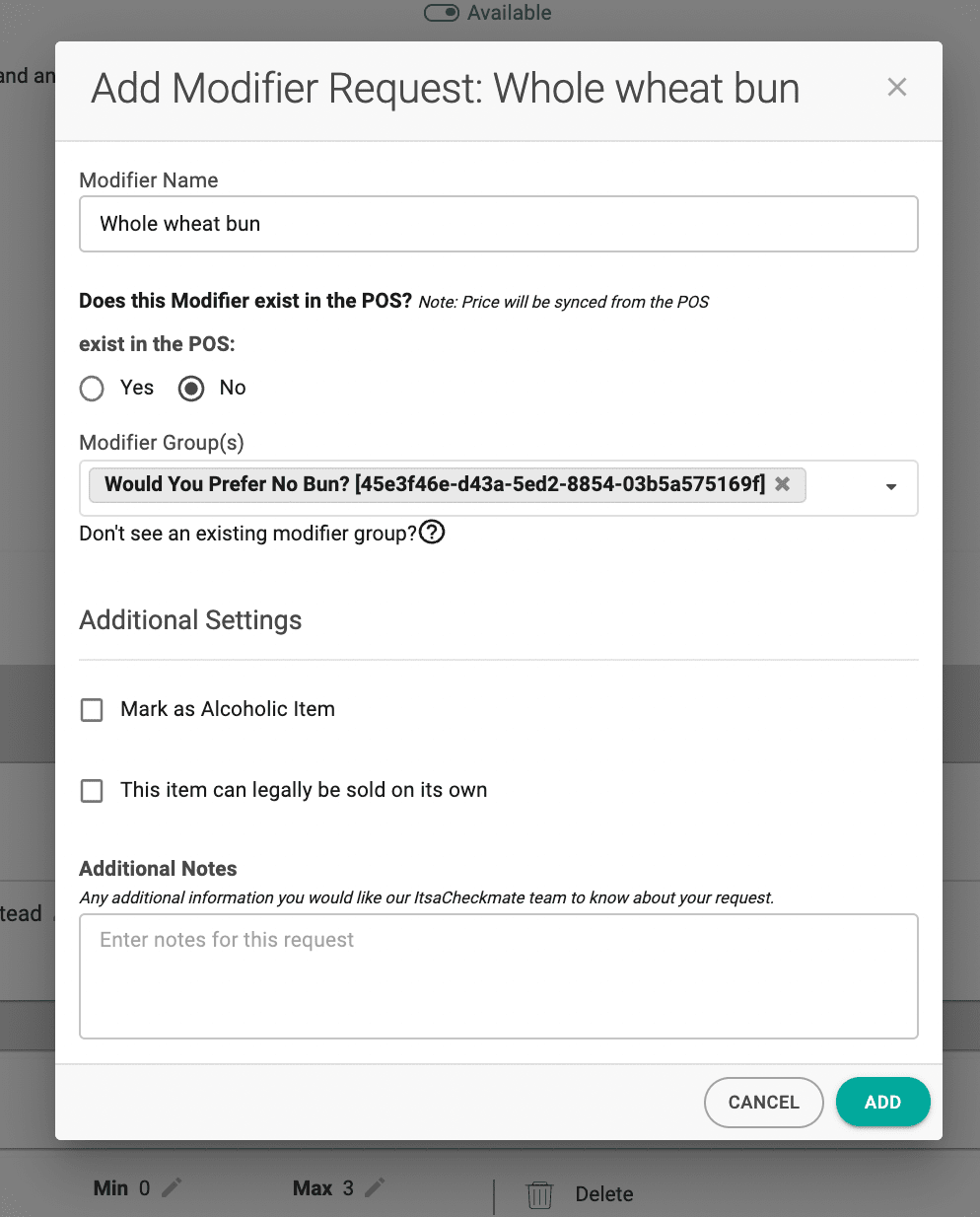Click the Modifier Group(s) selection box
The width and height of the screenshot is (980, 1217).
click(843, 487)
